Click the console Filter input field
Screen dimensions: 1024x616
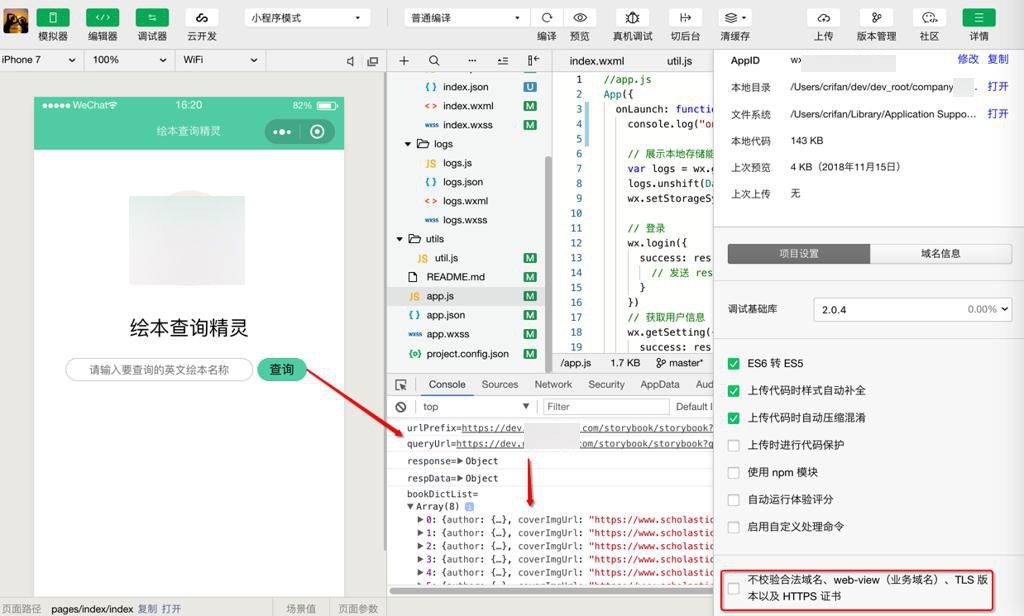pyautogui.click(x=606, y=407)
